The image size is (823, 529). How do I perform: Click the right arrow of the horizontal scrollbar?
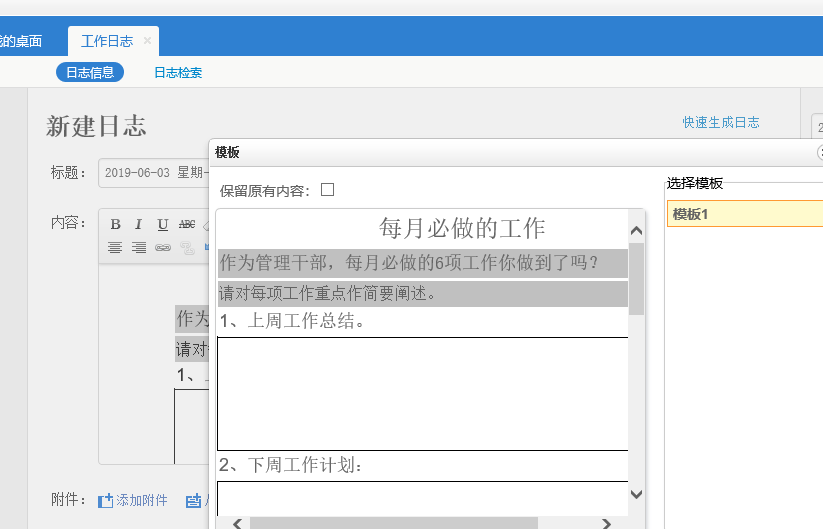[x=607, y=523]
